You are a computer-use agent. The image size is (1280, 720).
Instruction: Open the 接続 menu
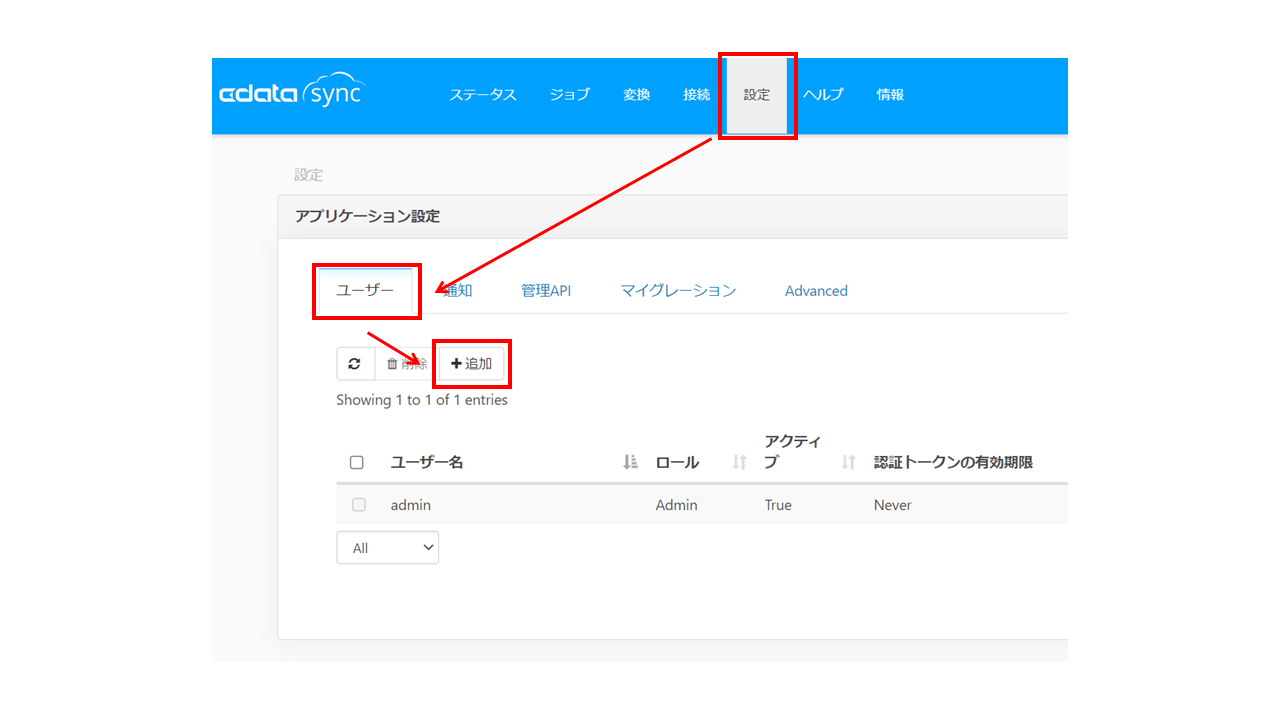[697, 95]
